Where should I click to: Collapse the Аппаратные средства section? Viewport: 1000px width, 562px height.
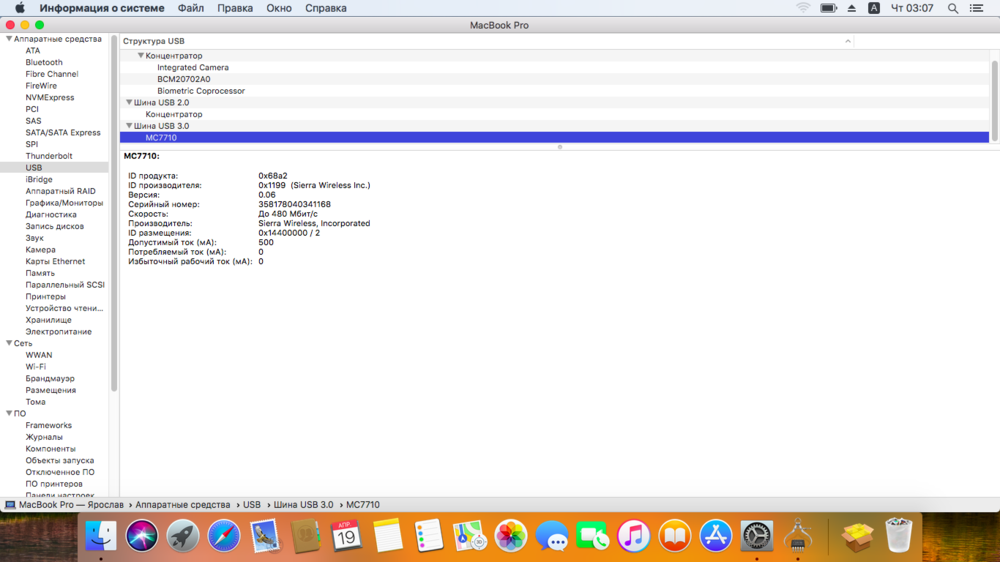[x=10, y=39]
